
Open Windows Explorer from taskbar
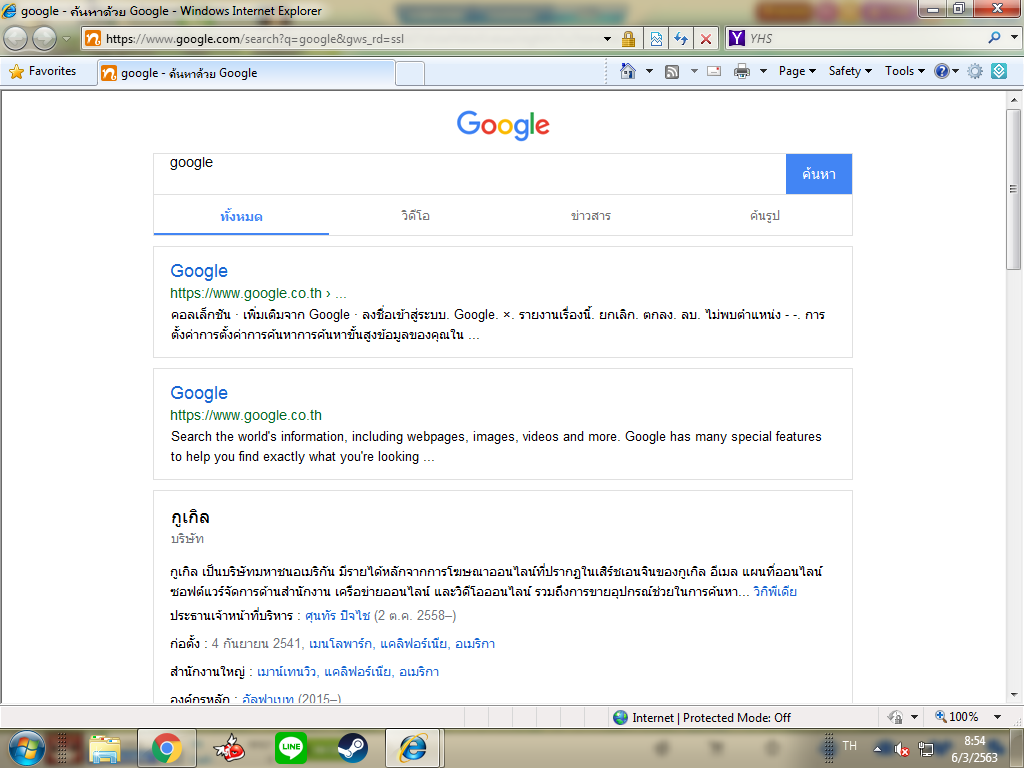105,749
